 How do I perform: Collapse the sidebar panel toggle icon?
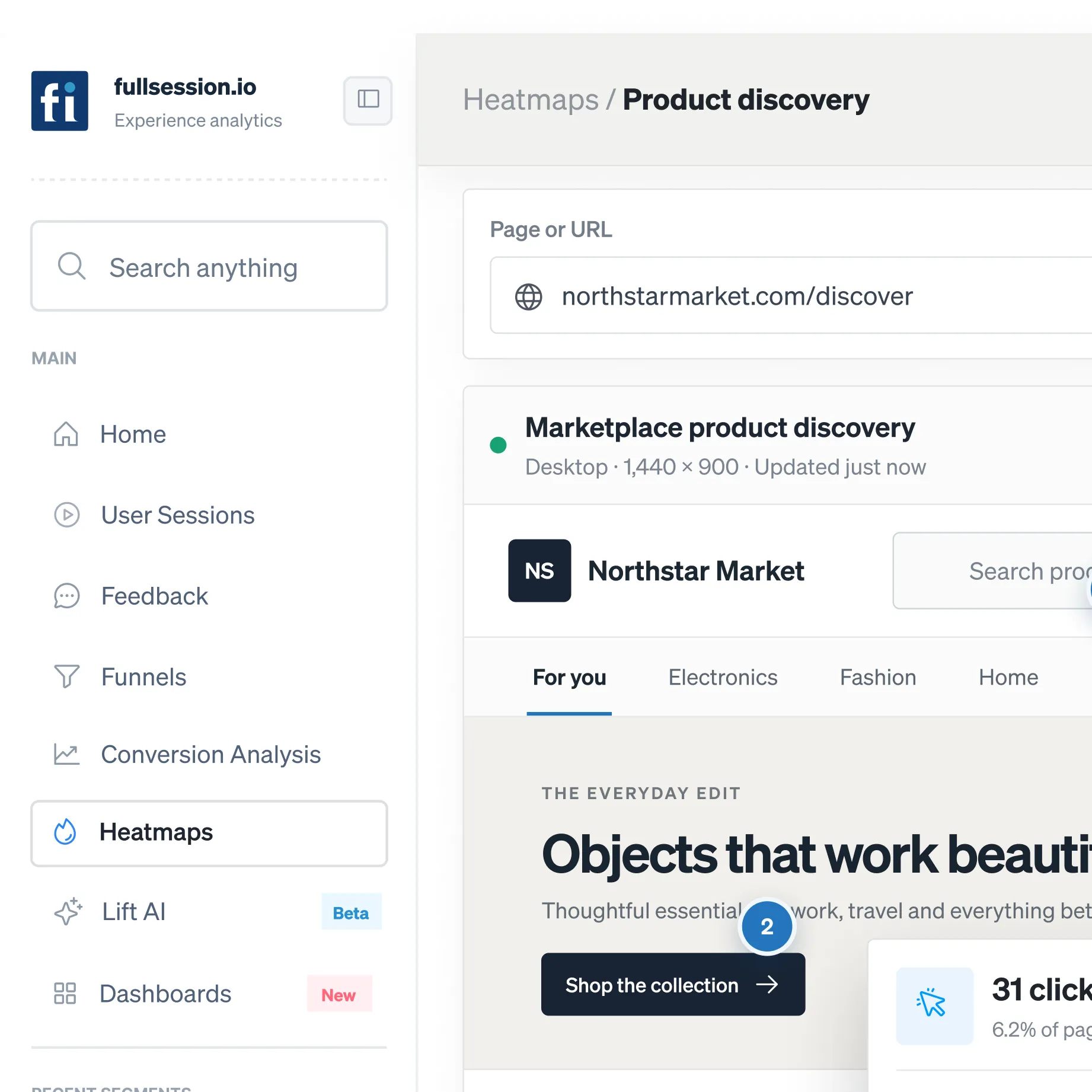coord(368,99)
